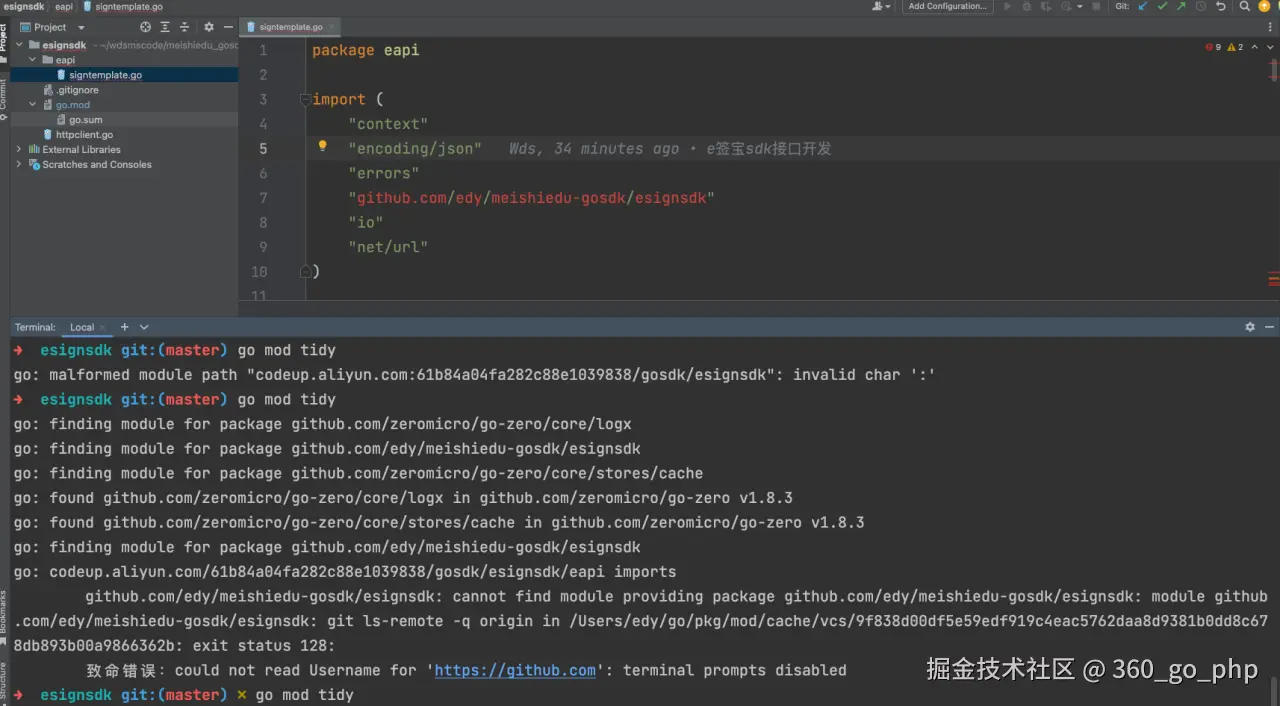Viewport: 1280px width, 706px height.
Task: Collapse the esignsdk root folder
Action: (19, 45)
